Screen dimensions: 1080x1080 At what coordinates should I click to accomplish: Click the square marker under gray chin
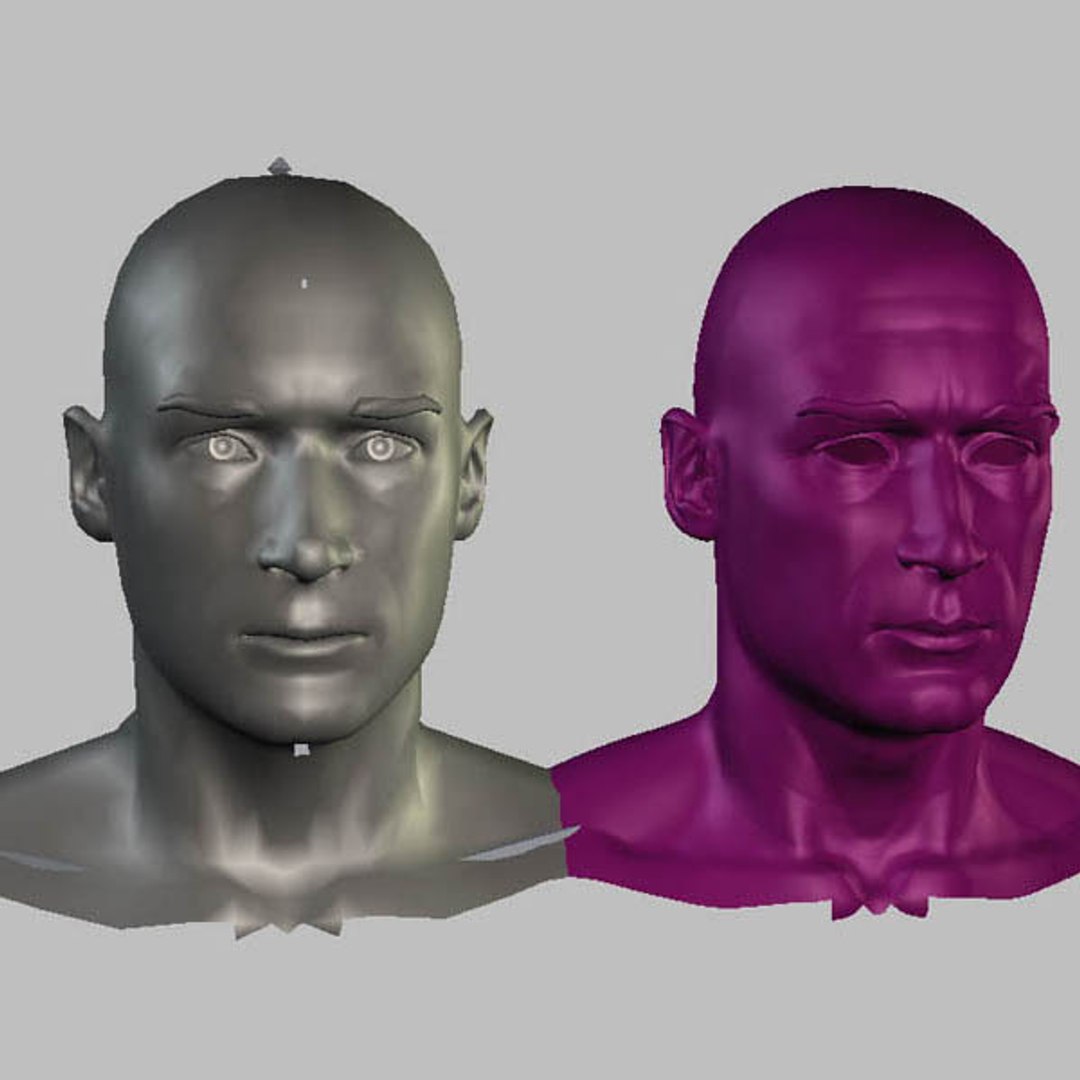(x=301, y=749)
